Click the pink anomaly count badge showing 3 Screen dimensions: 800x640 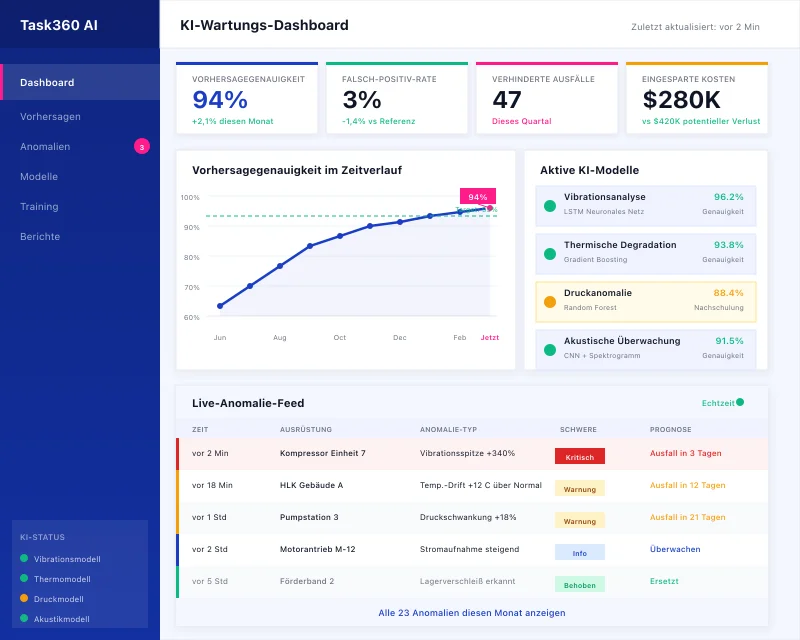[141, 147]
